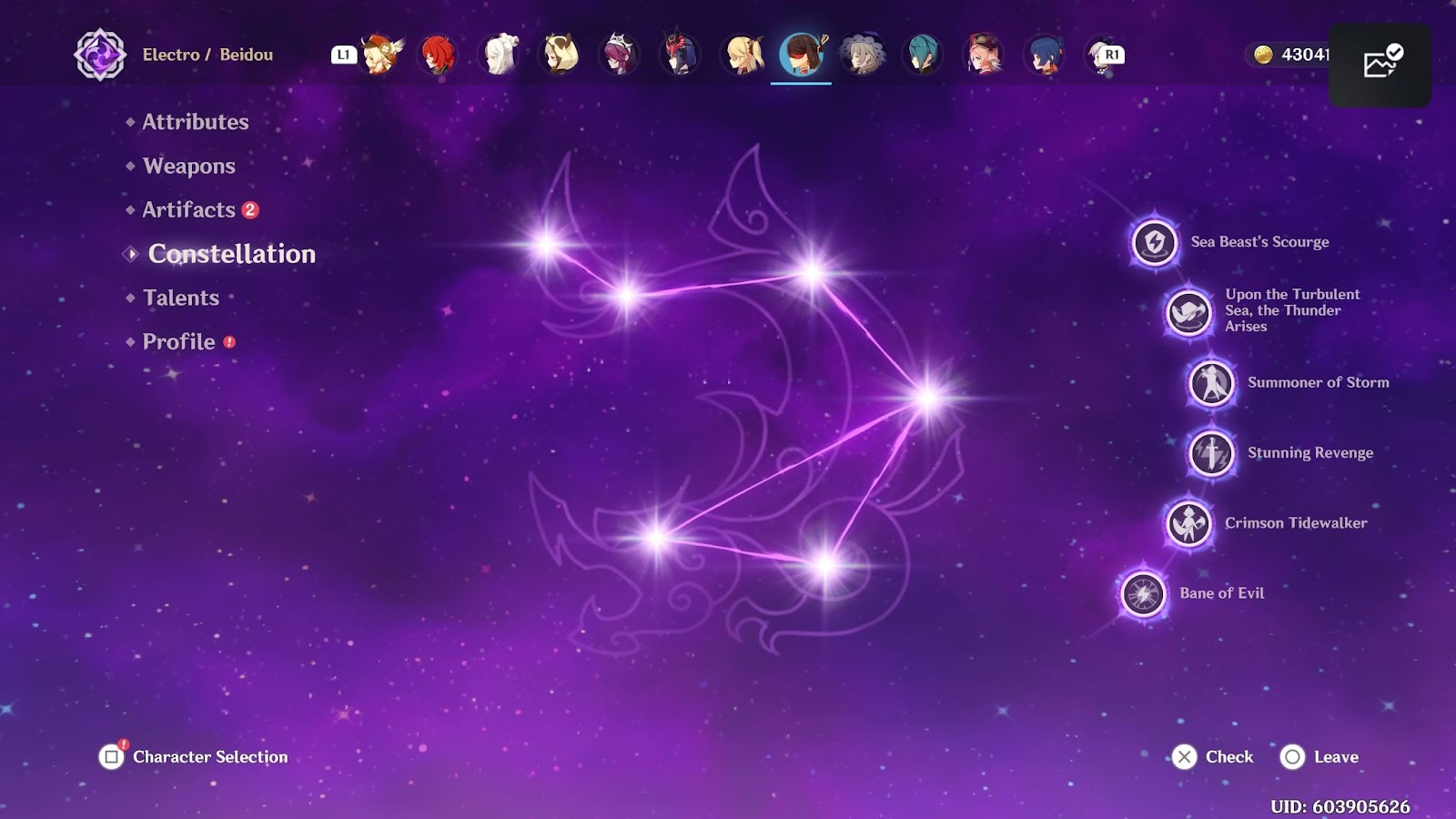Click the Mora coin icon
1456x819 pixels.
tap(1263, 55)
